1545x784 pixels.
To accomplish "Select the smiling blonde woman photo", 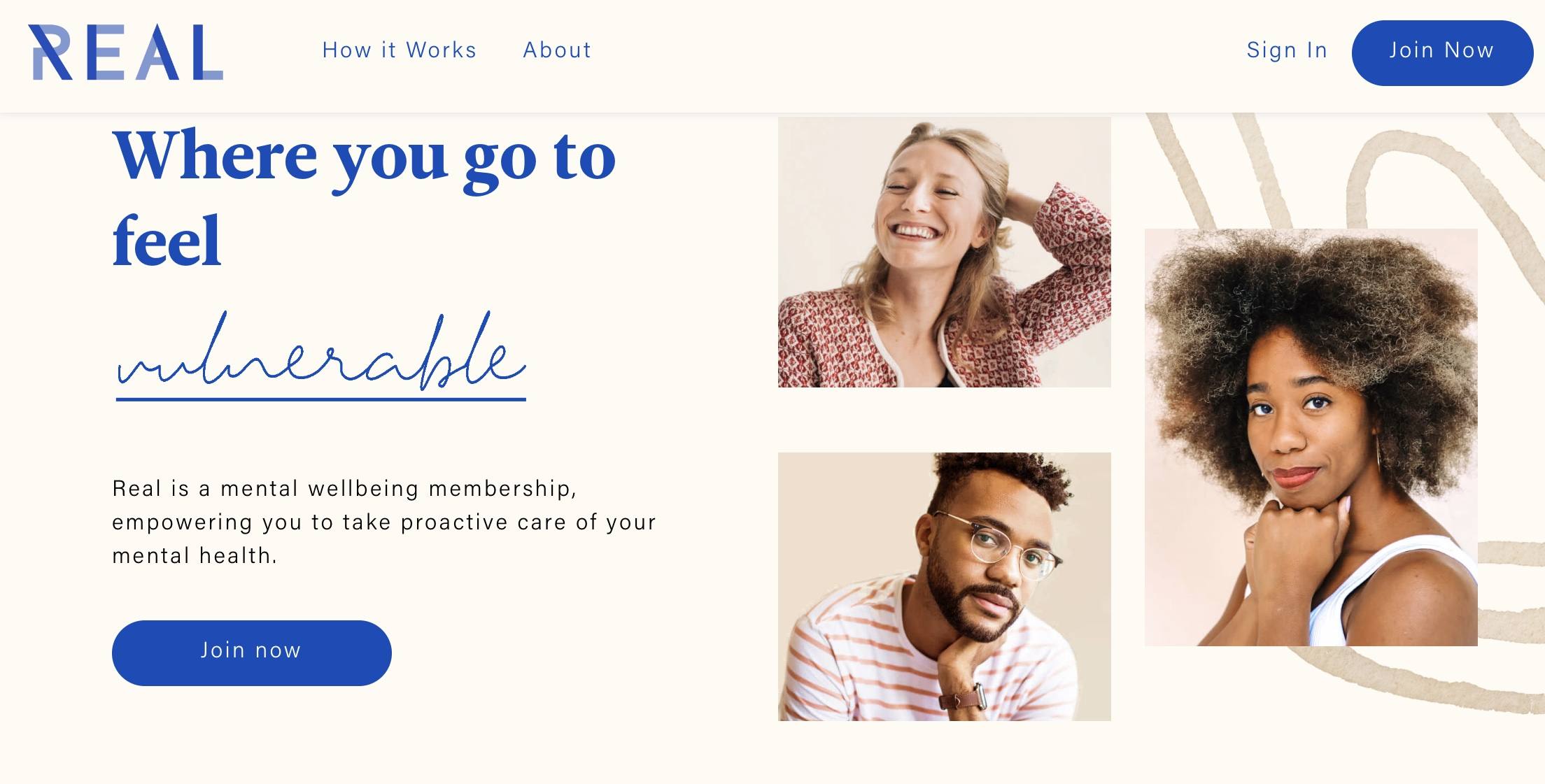I will click(x=945, y=252).
